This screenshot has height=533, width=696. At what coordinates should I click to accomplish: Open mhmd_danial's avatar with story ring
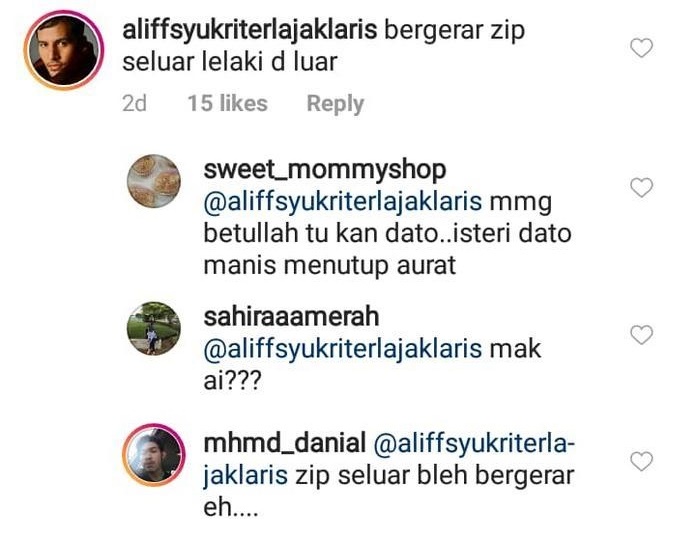tap(154, 455)
